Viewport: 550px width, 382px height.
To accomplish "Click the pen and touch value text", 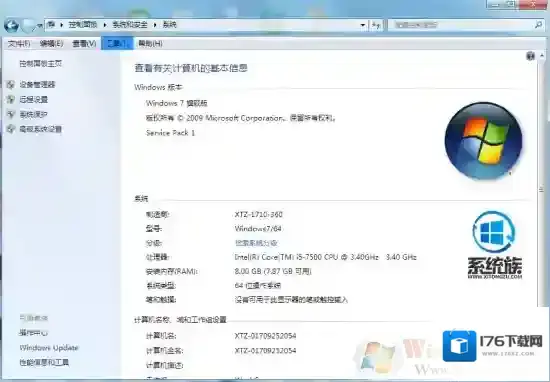I will 291,300.
